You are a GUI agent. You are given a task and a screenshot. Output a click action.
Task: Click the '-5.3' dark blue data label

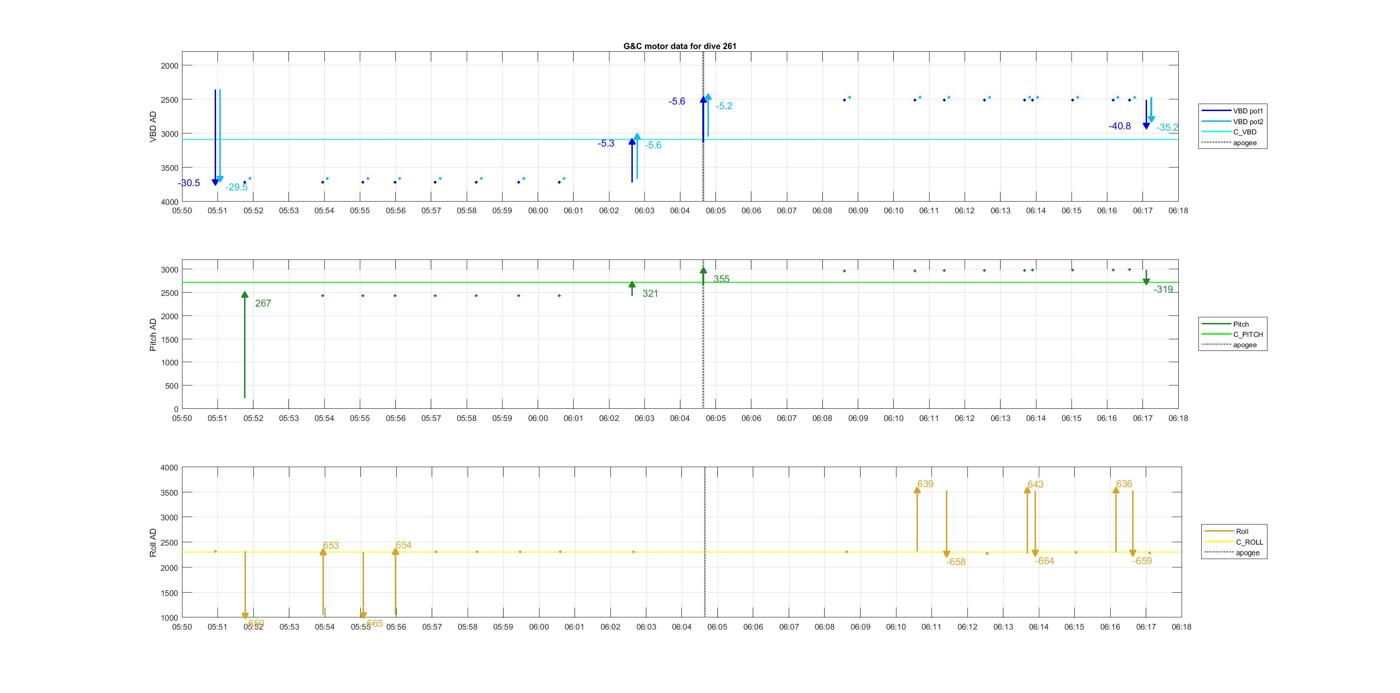pyautogui.click(x=606, y=144)
